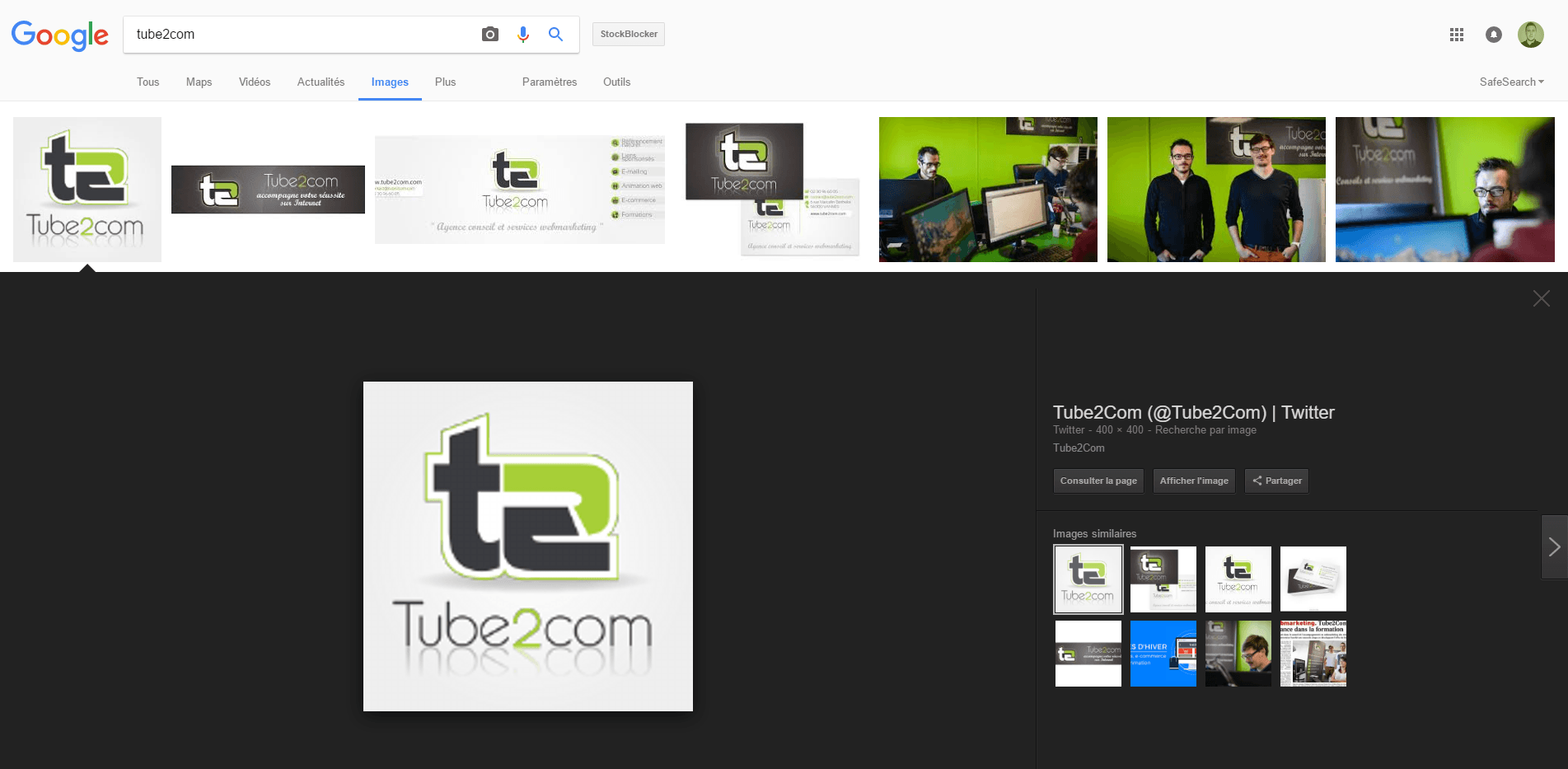Open photo of men working at computers
The height and width of the screenshot is (769, 1568).
pyautogui.click(x=988, y=190)
